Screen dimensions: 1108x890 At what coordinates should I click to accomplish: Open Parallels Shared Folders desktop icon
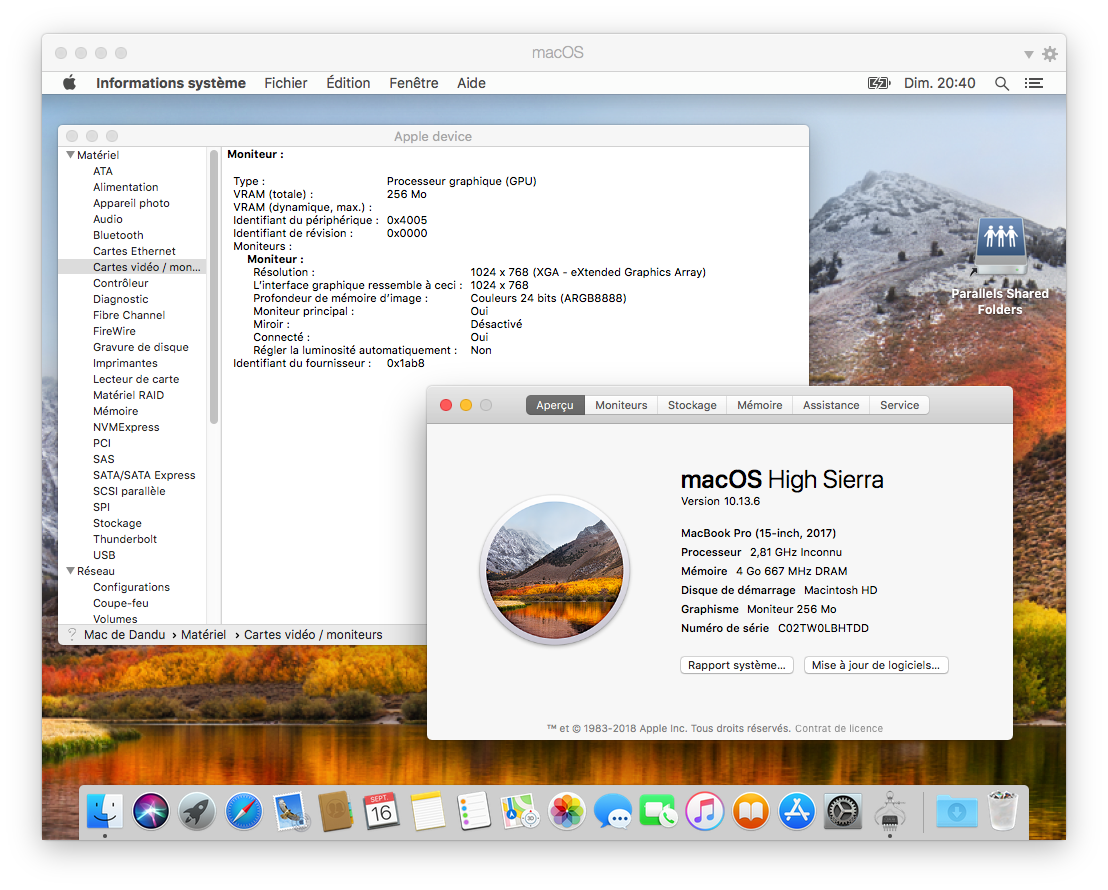pos(1000,267)
